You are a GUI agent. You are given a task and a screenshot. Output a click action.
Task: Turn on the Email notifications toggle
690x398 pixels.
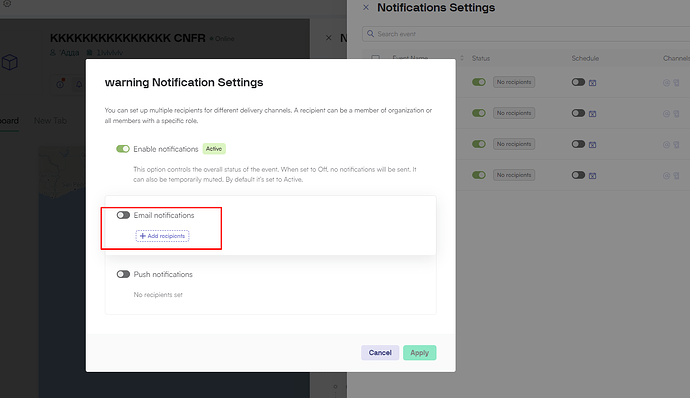point(123,215)
